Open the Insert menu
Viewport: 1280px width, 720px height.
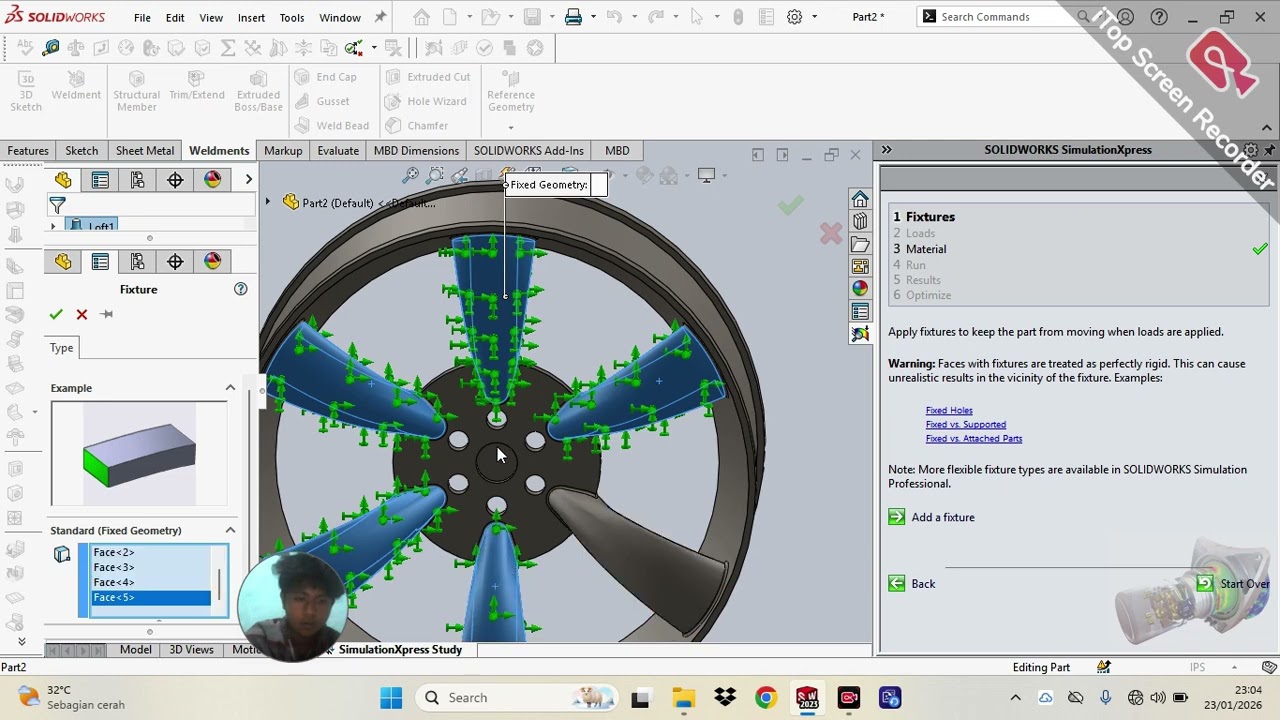[x=251, y=17]
